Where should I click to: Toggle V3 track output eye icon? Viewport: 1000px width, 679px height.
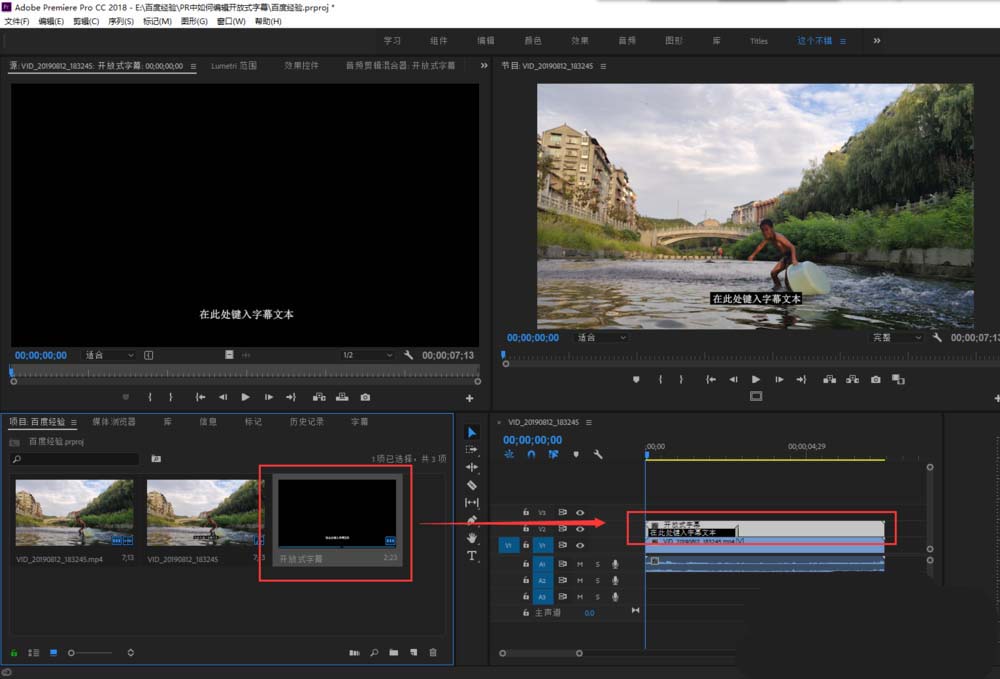coord(580,512)
